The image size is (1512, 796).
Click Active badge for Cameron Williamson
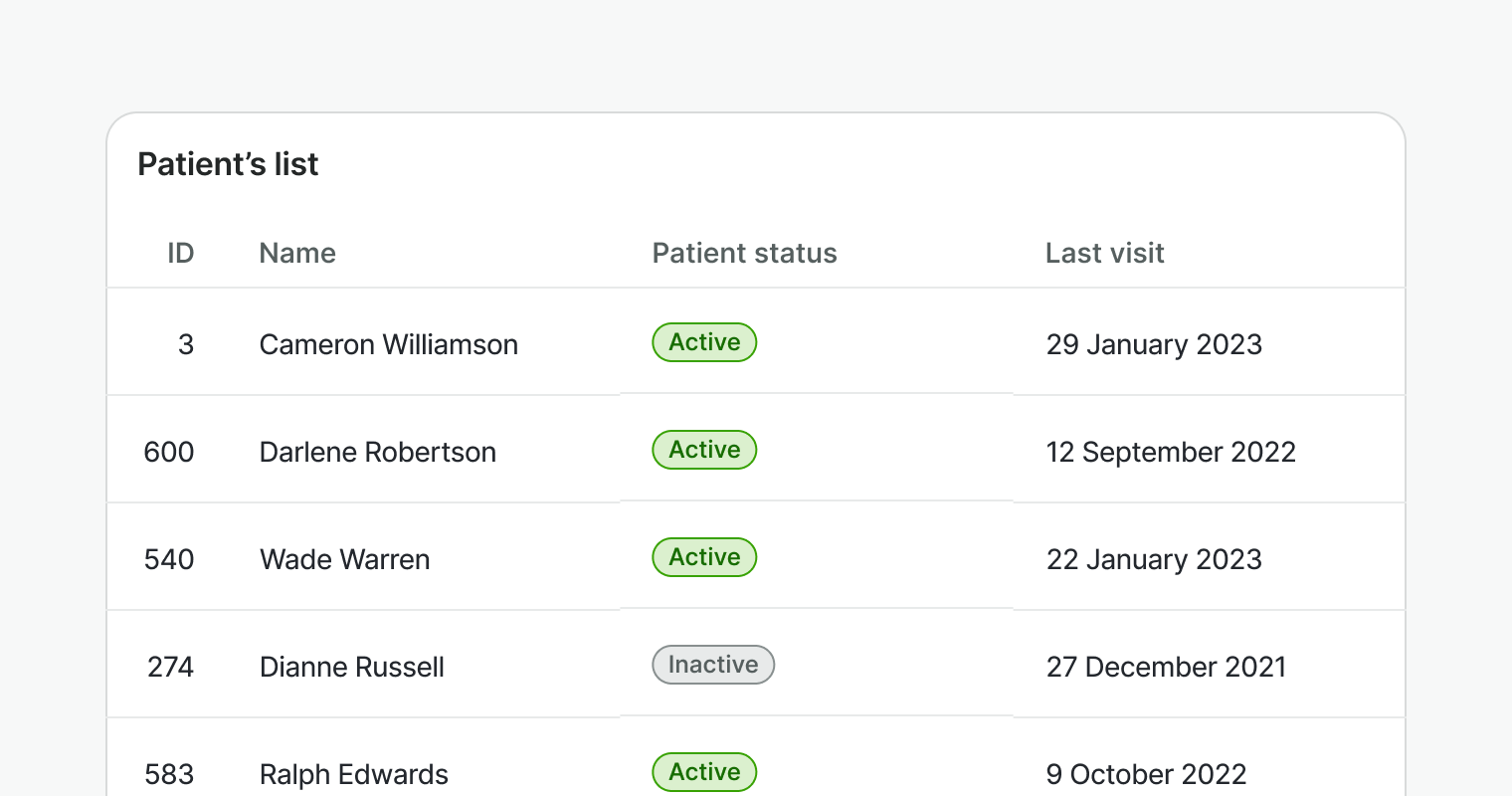704,342
